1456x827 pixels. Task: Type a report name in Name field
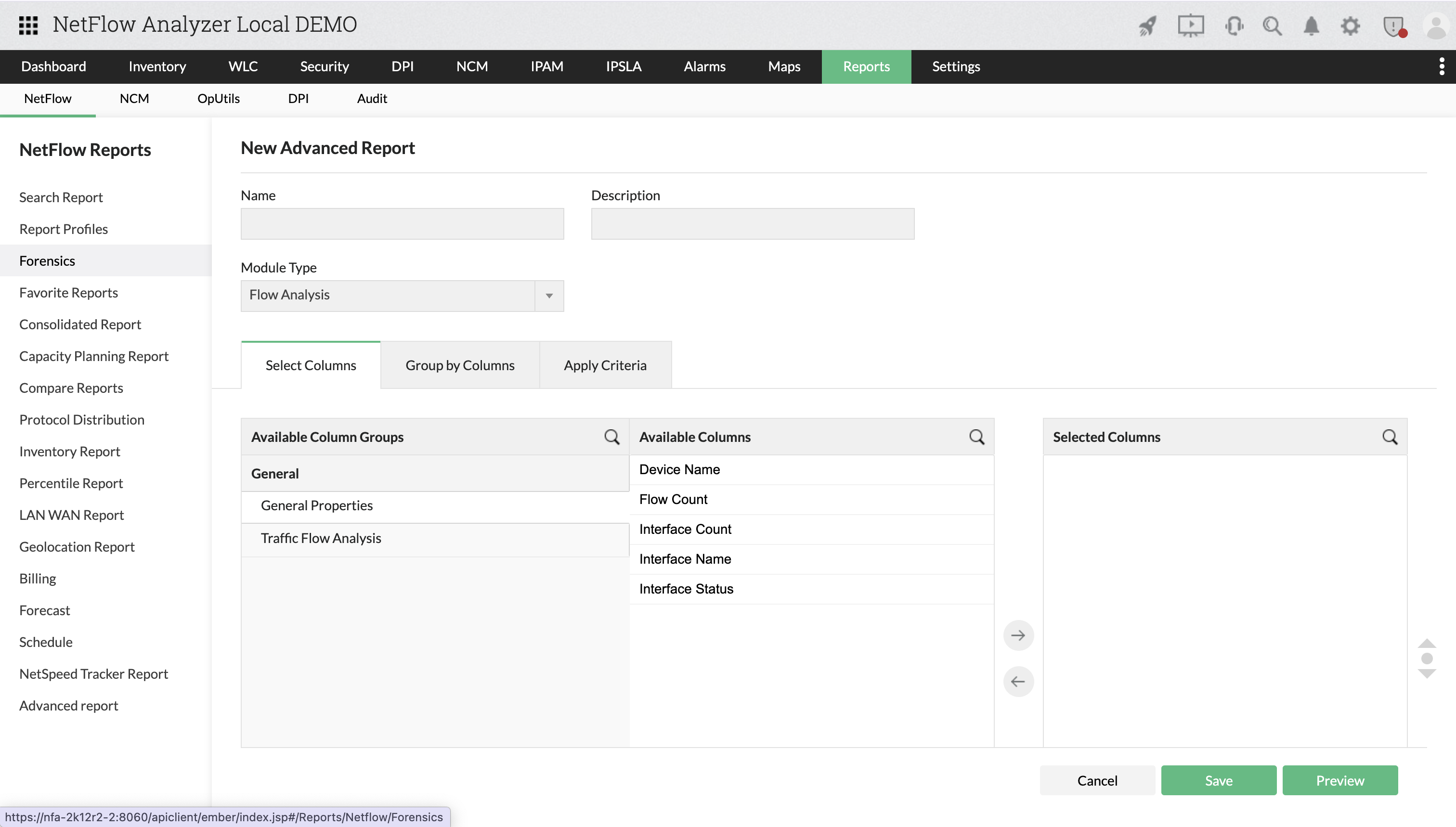click(x=401, y=224)
